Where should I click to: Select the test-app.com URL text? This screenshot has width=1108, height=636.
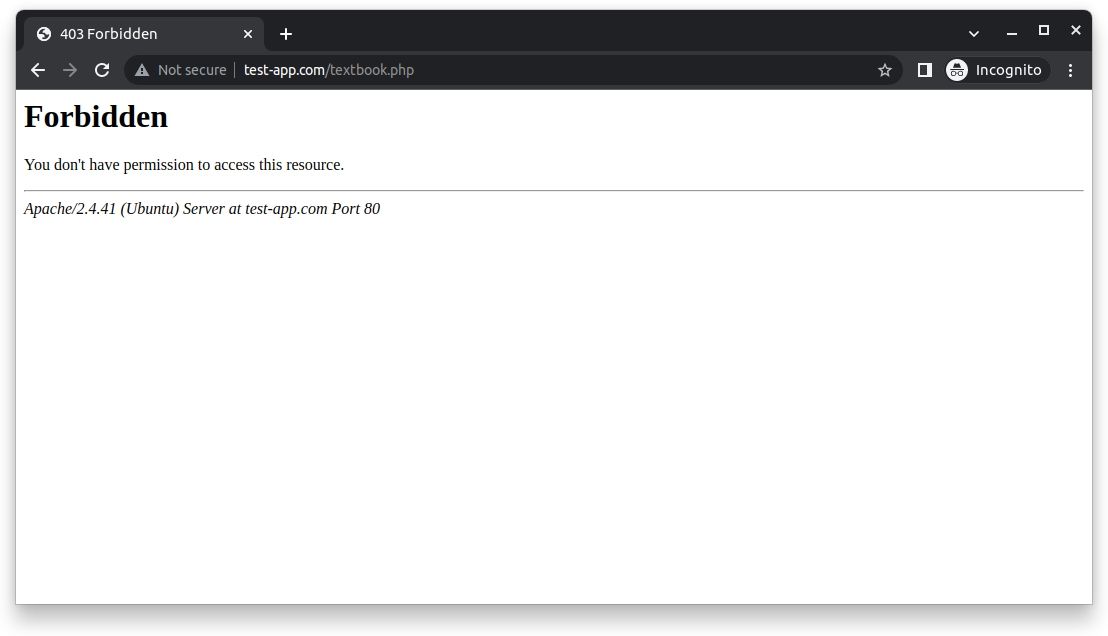[283, 70]
